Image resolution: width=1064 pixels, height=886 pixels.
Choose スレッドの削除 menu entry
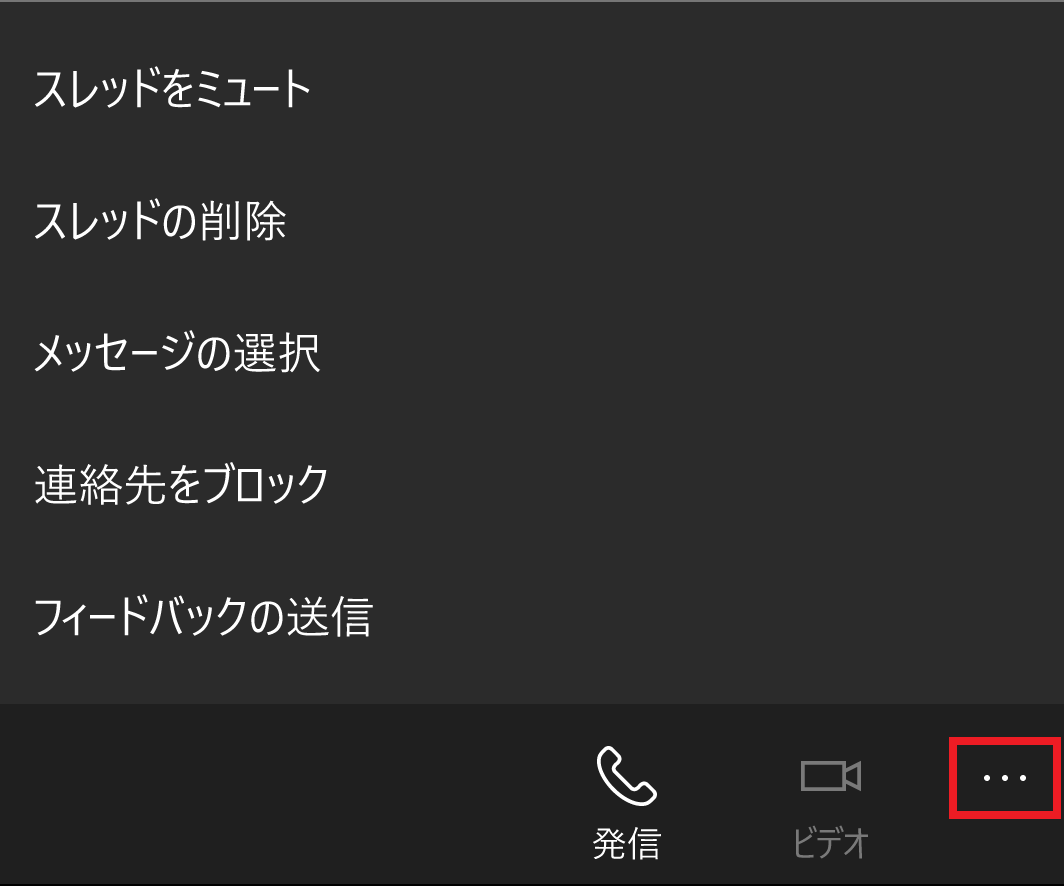532,221
